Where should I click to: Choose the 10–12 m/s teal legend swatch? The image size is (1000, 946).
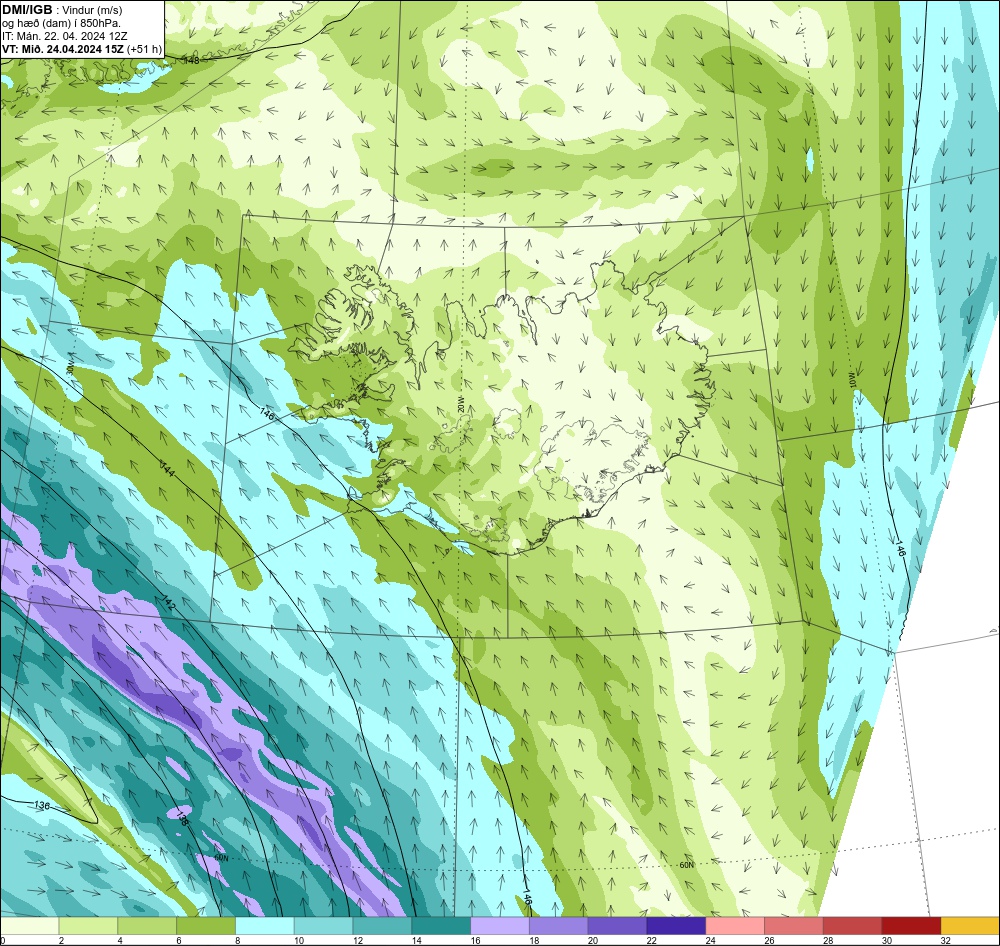pyautogui.click(x=323, y=926)
